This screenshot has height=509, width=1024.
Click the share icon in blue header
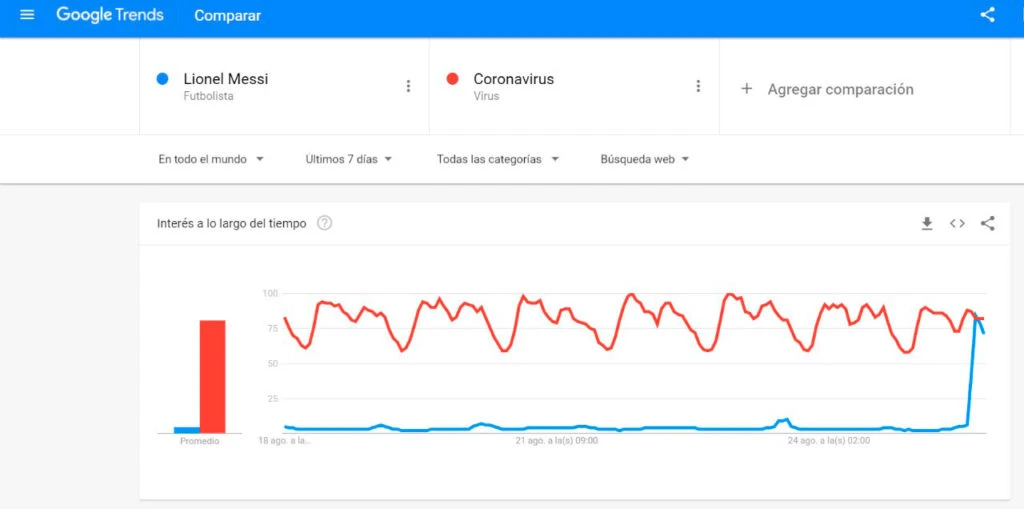tap(987, 15)
